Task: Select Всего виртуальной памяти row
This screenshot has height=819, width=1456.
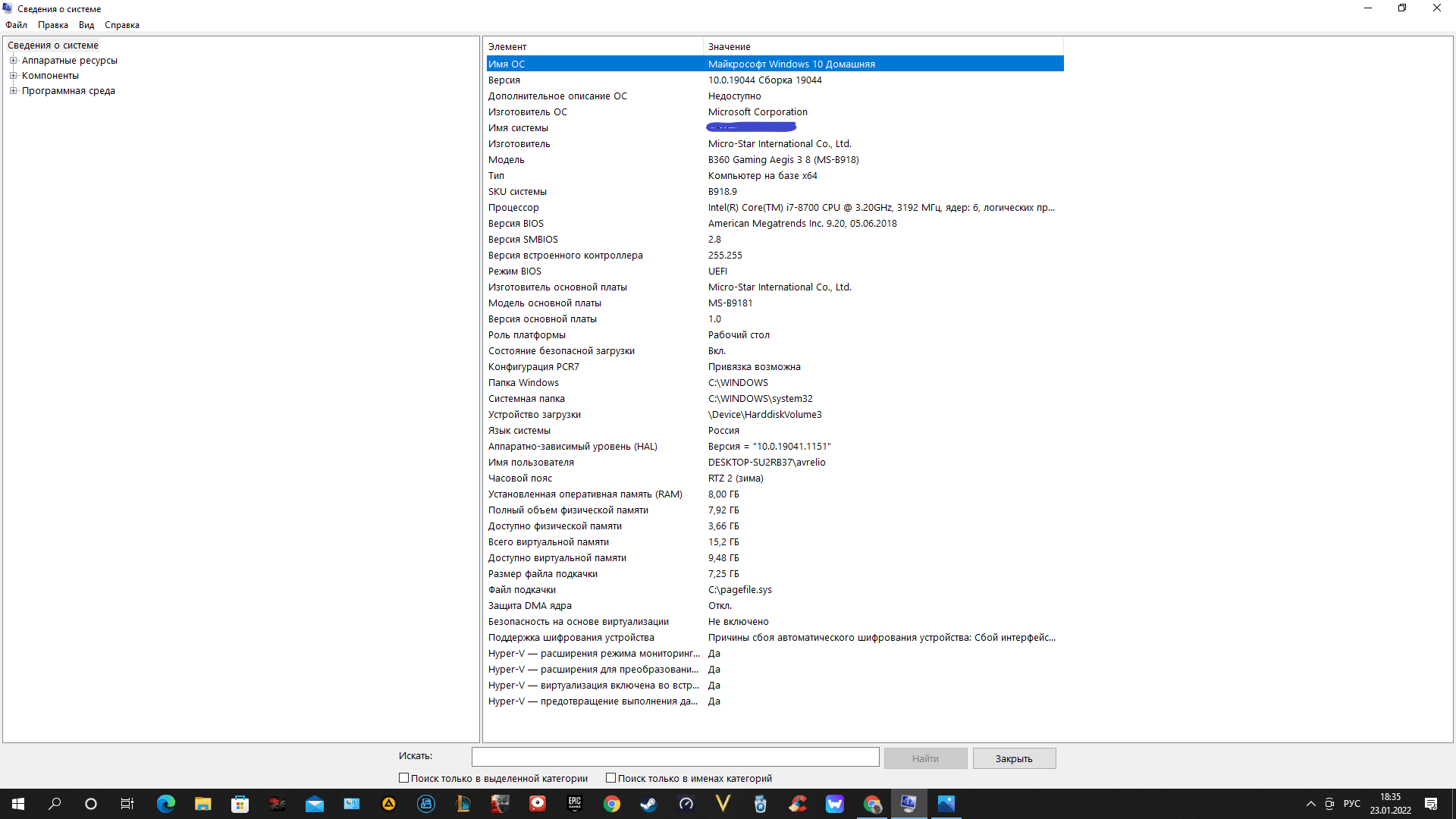Action: pos(774,541)
